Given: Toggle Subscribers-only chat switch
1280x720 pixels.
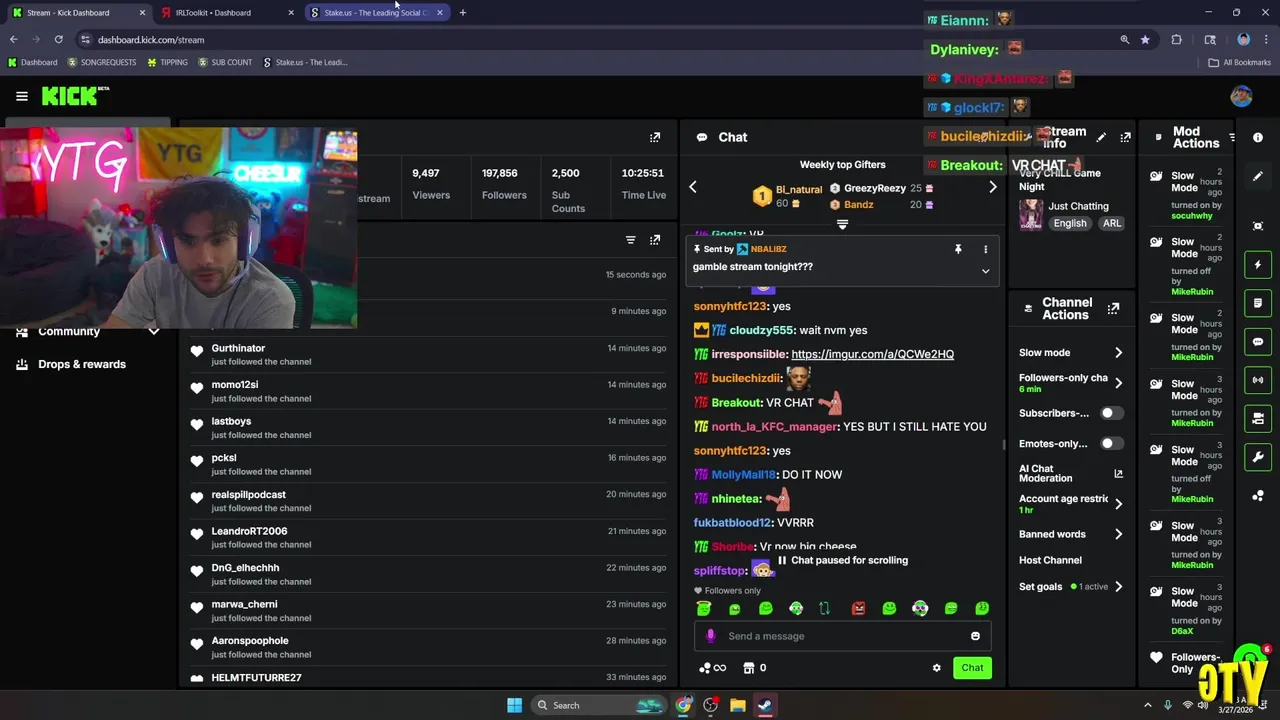Looking at the screenshot, I should [1111, 413].
